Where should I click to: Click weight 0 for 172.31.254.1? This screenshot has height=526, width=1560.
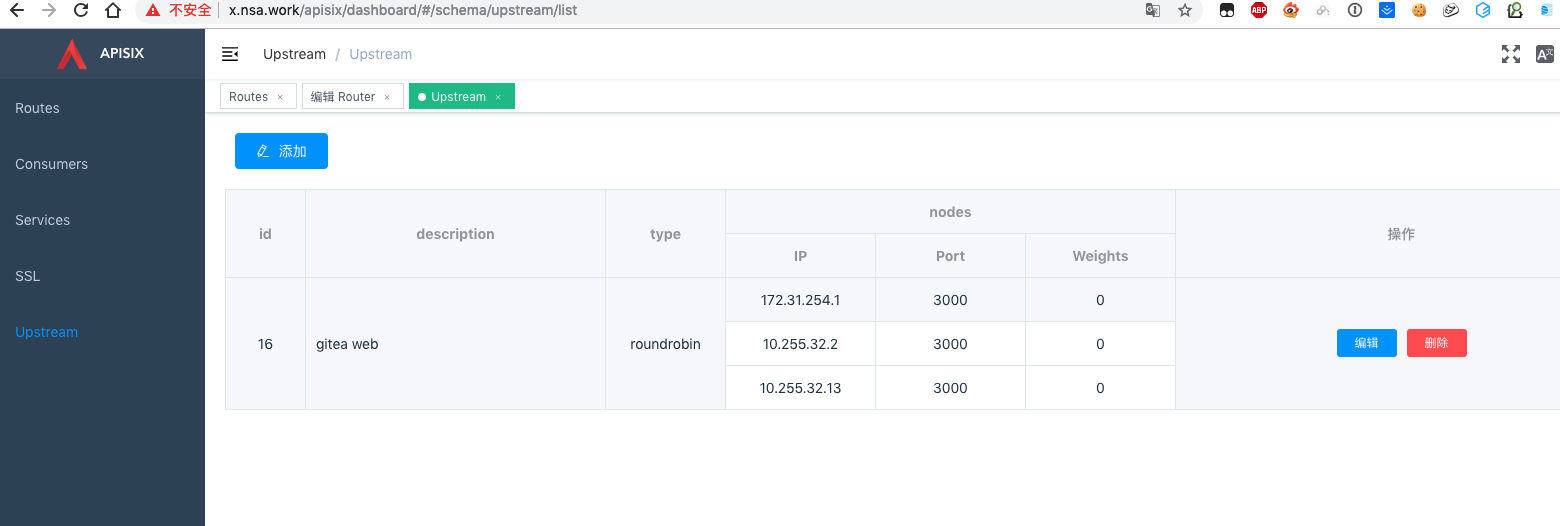1100,300
